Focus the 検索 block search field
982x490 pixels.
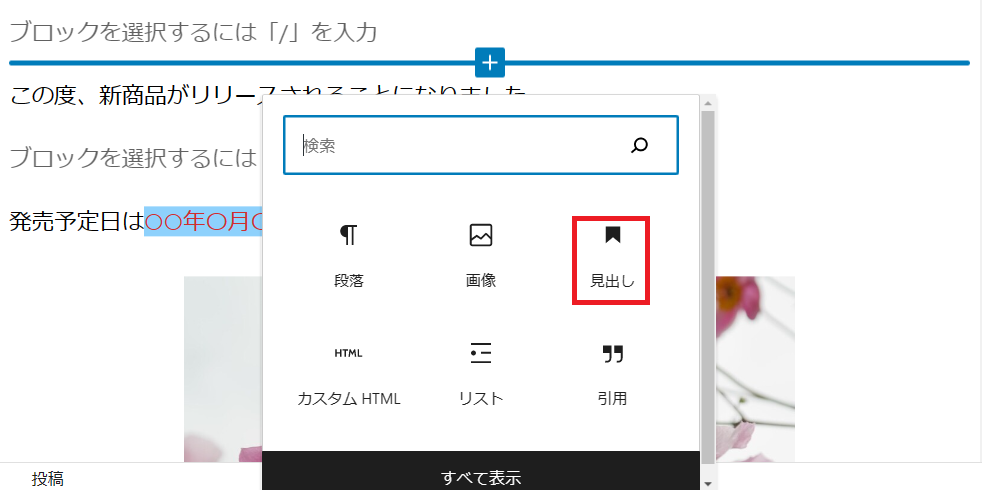click(x=460, y=146)
